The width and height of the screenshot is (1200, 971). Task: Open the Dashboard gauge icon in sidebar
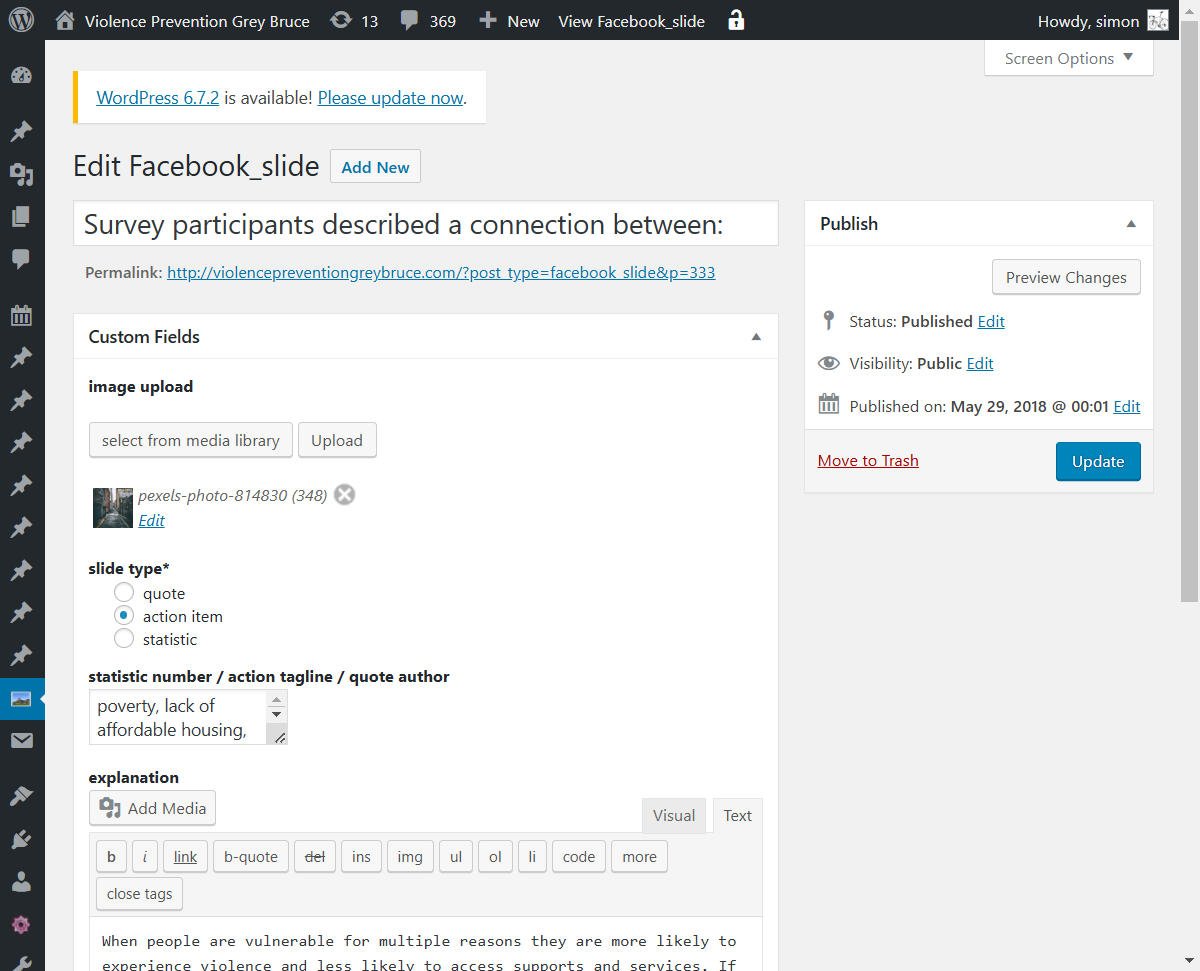(21, 76)
